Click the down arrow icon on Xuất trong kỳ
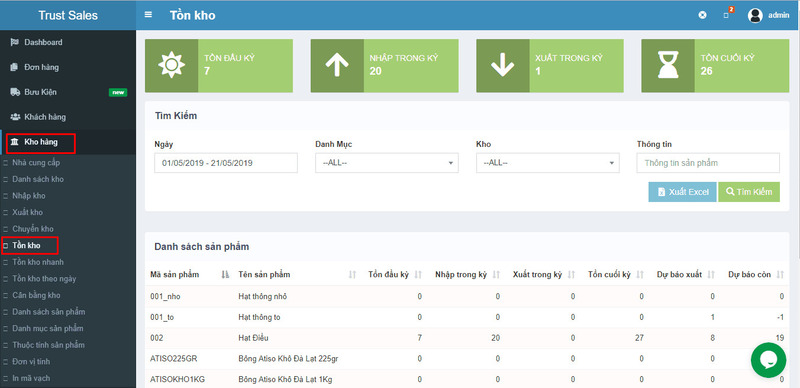The height and width of the screenshot is (388, 800). [x=503, y=66]
